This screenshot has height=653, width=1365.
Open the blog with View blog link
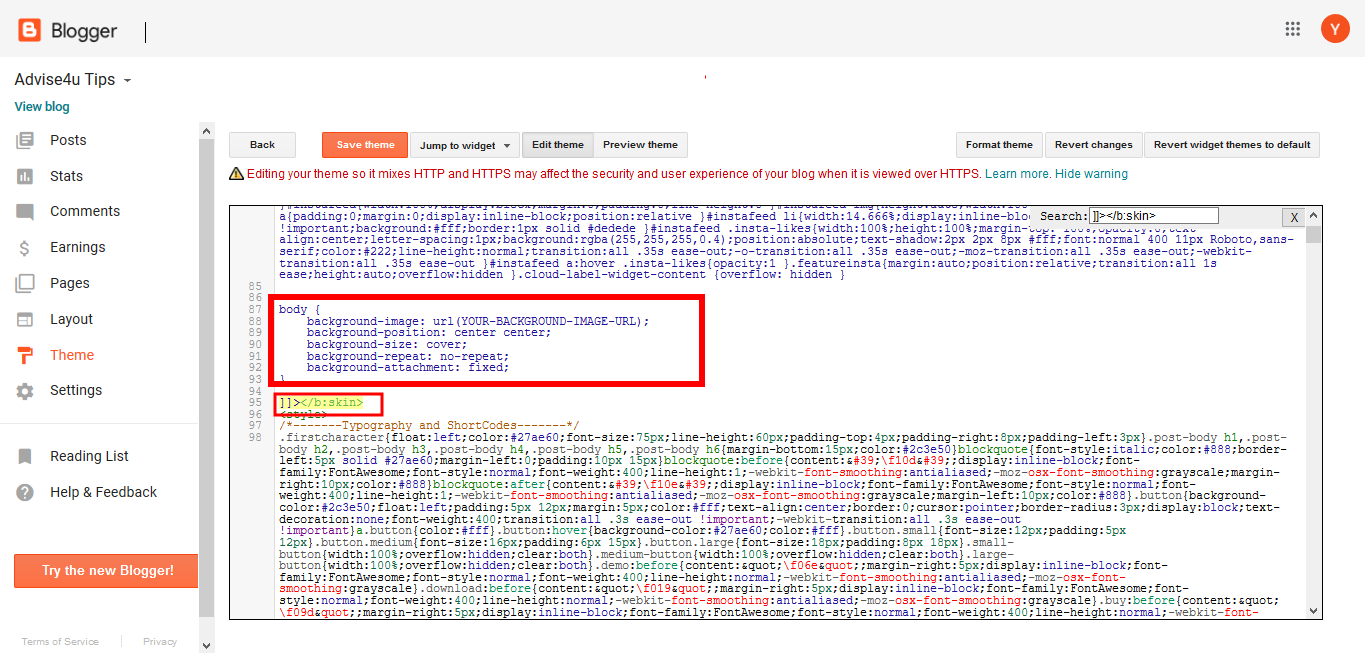pos(41,106)
